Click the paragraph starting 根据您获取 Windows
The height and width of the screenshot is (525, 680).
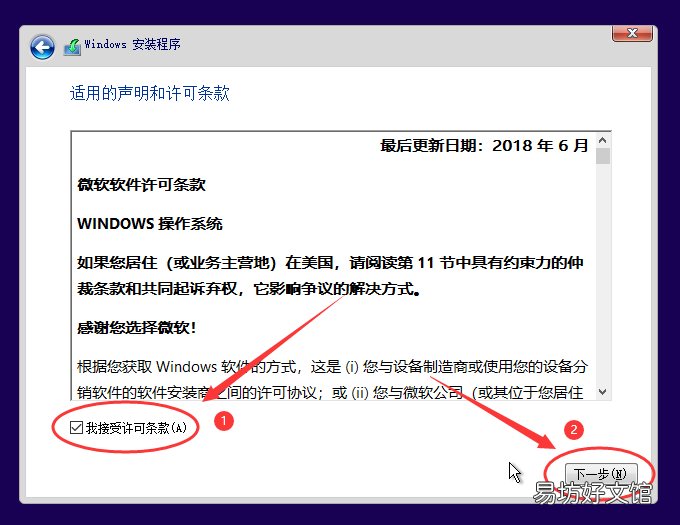tap(332, 379)
